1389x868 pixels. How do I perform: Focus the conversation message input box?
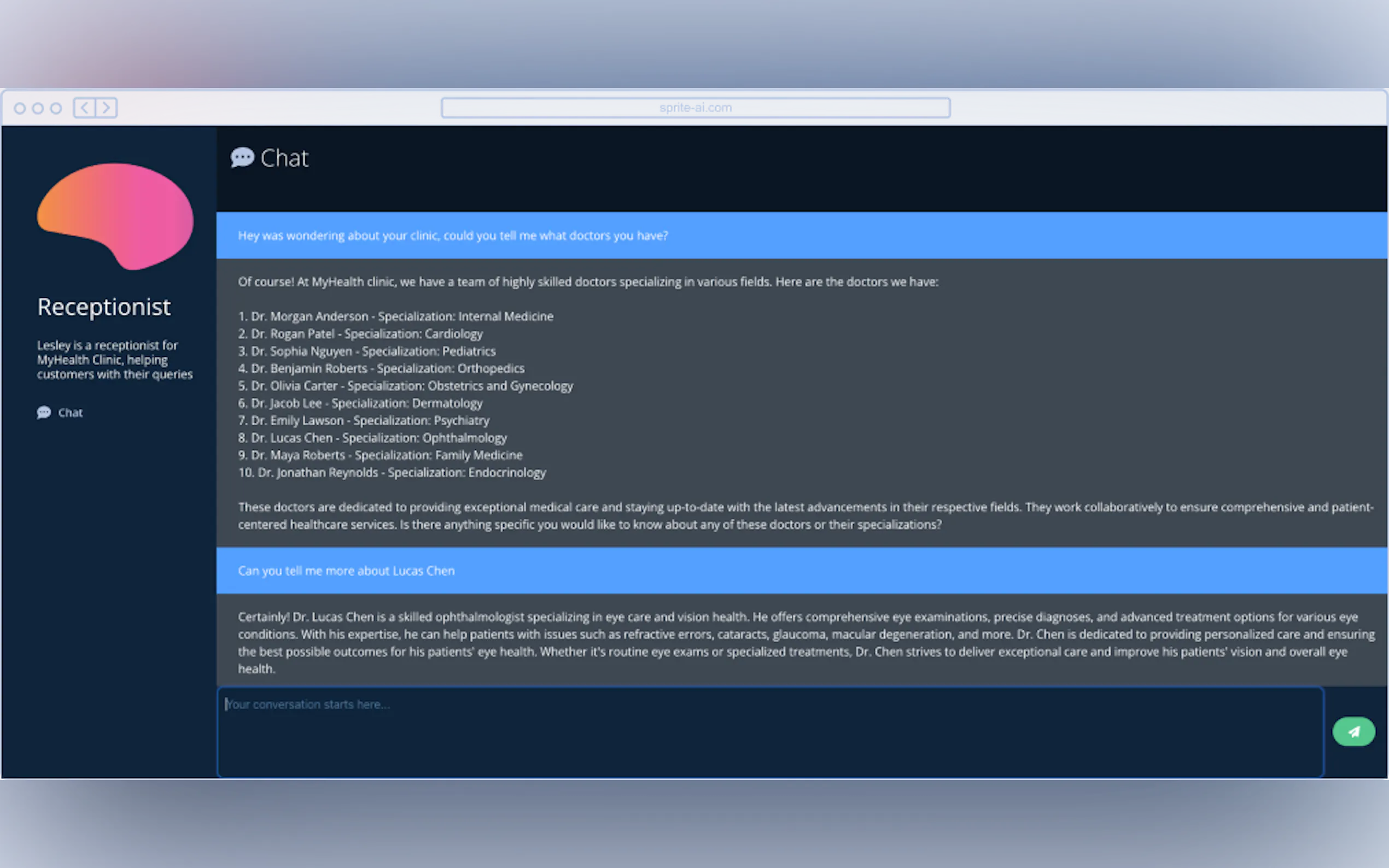click(769, 731)
